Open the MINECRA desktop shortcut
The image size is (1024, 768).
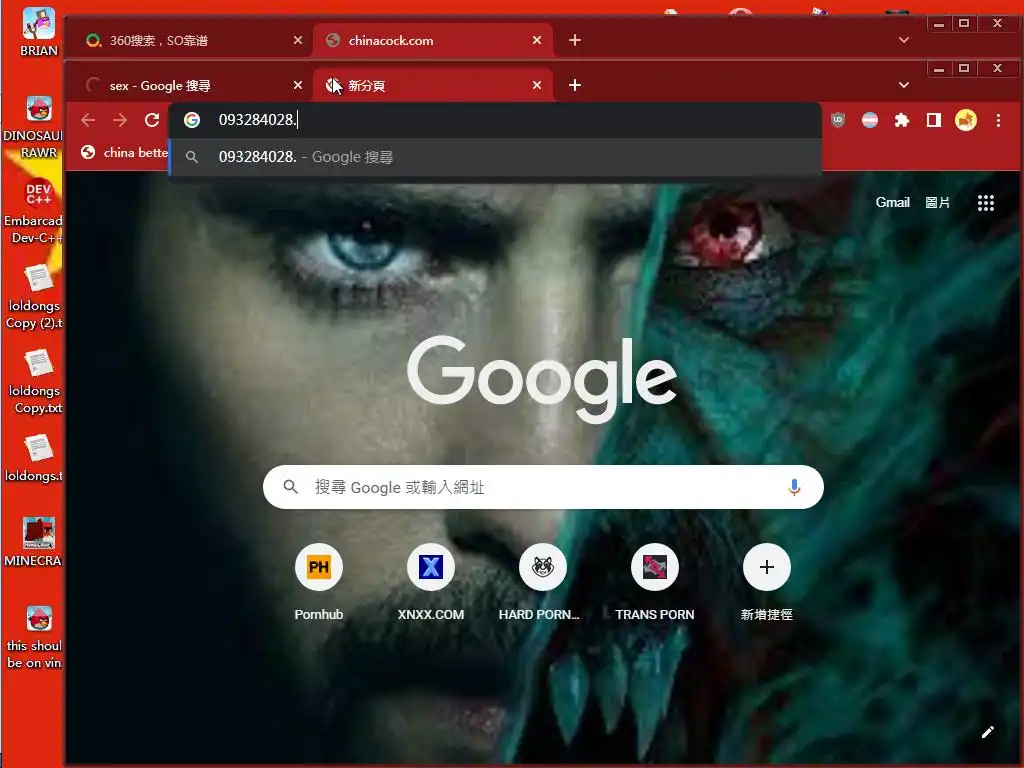click(x=35, y=541)
